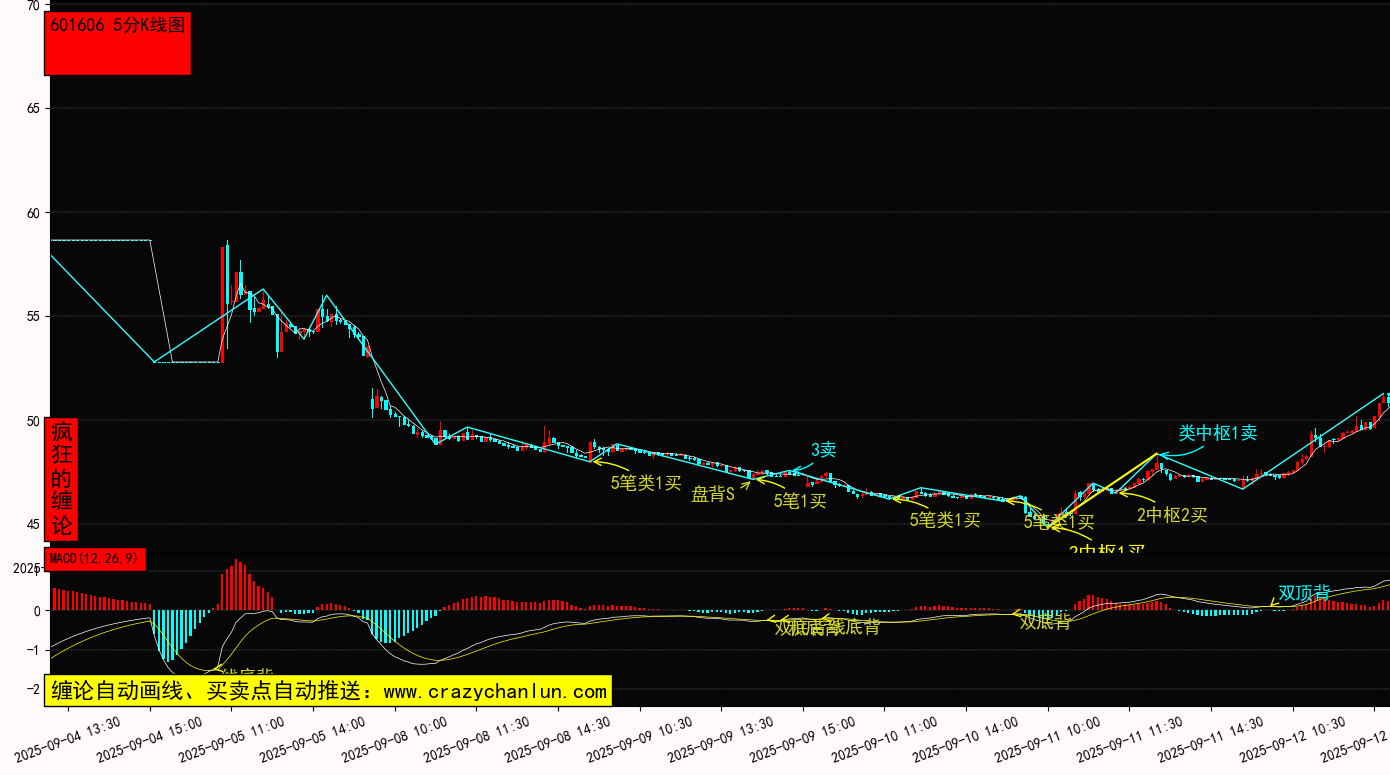Click the 60 price axis label

(33, 213)
